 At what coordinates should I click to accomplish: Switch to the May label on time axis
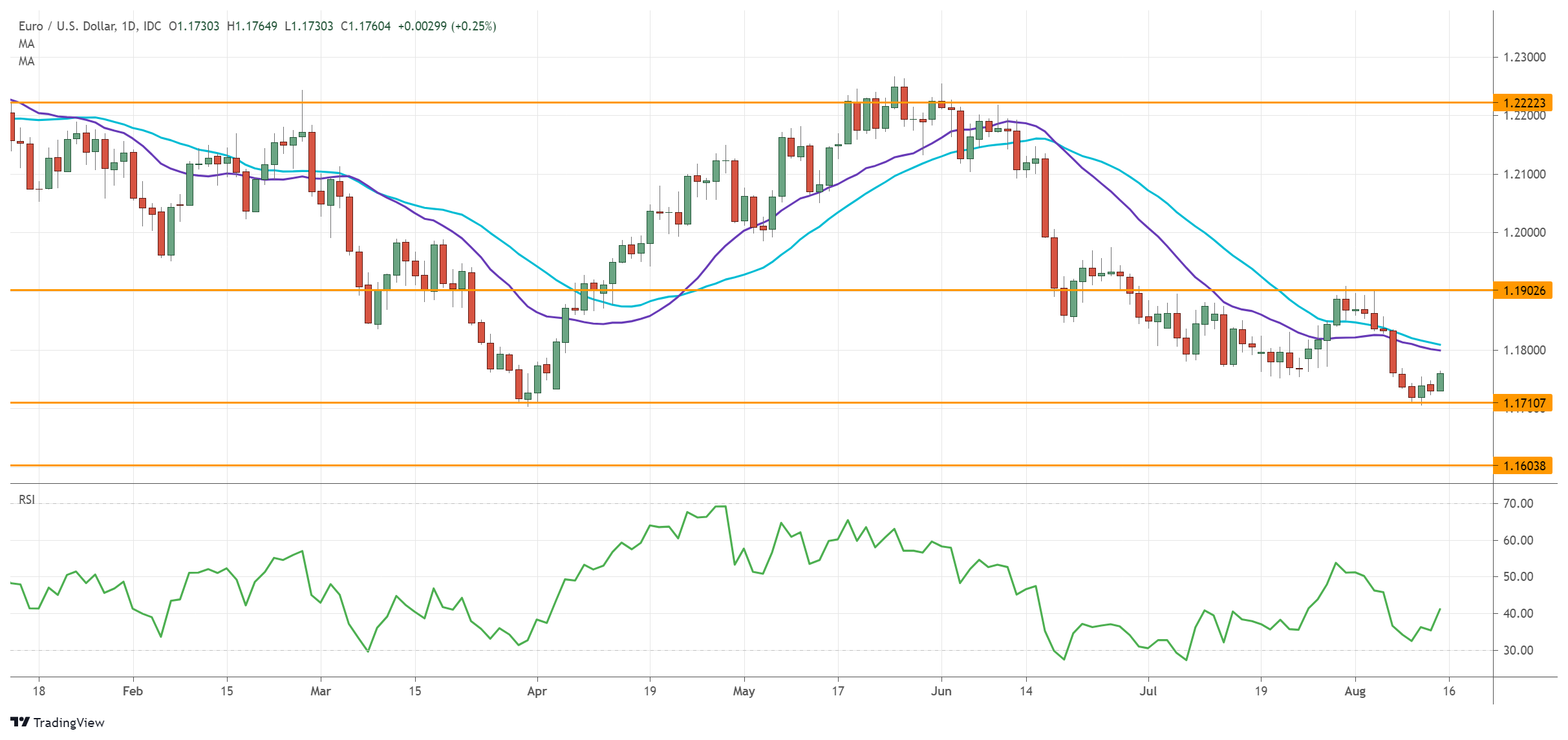click(x=744, y=691)
